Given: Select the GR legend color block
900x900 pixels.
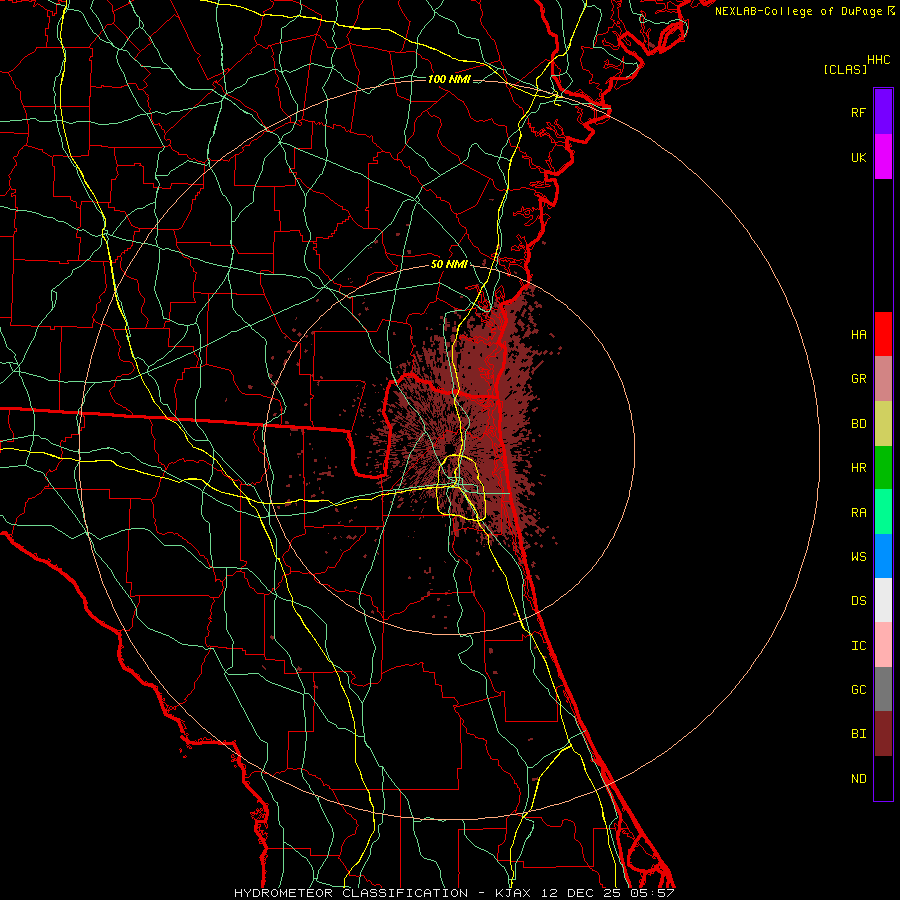Looking at the screenshot, I should tap(883, 378).
